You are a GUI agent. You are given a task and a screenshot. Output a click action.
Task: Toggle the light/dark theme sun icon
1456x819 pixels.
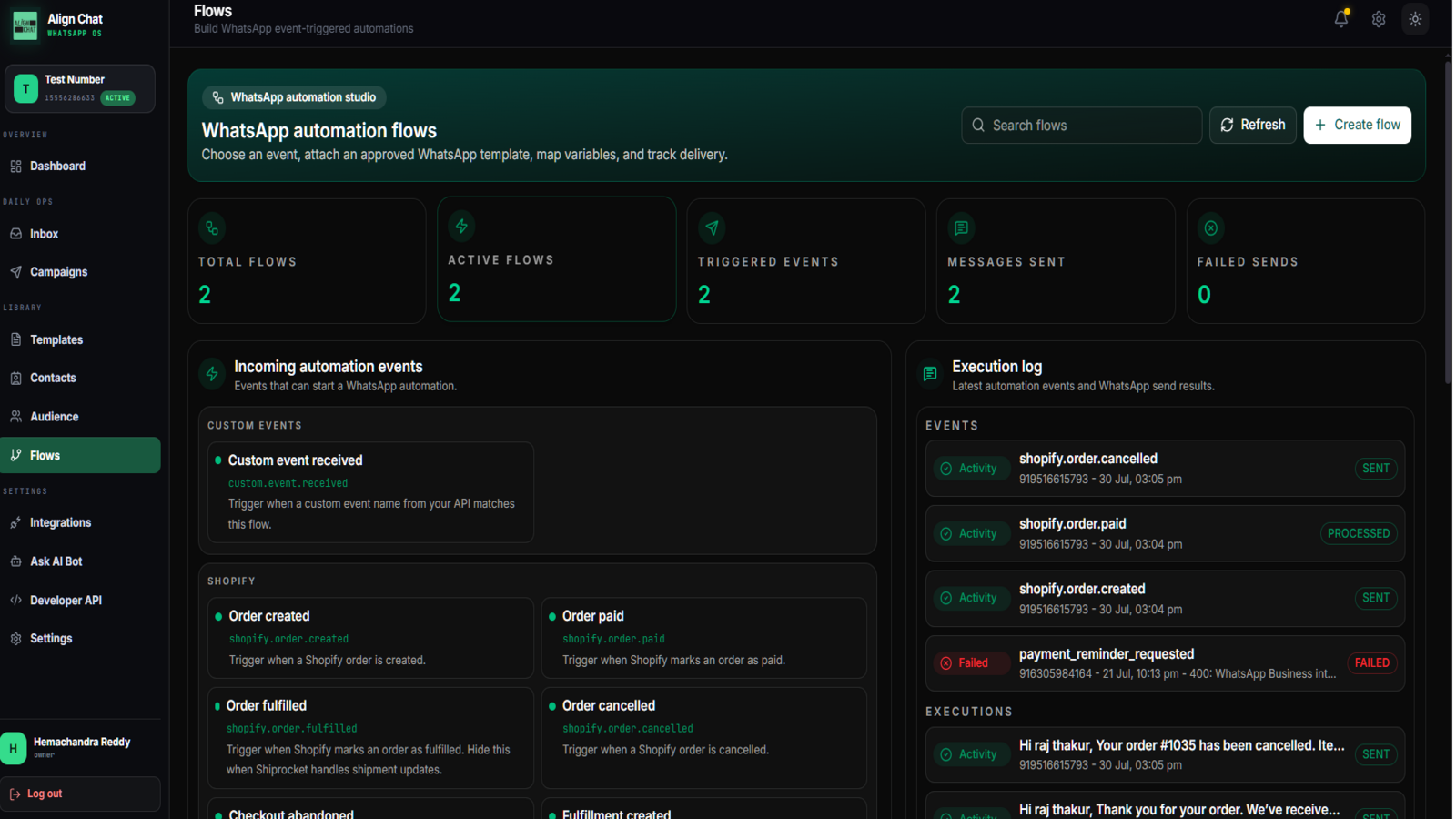coord(1415,19)
